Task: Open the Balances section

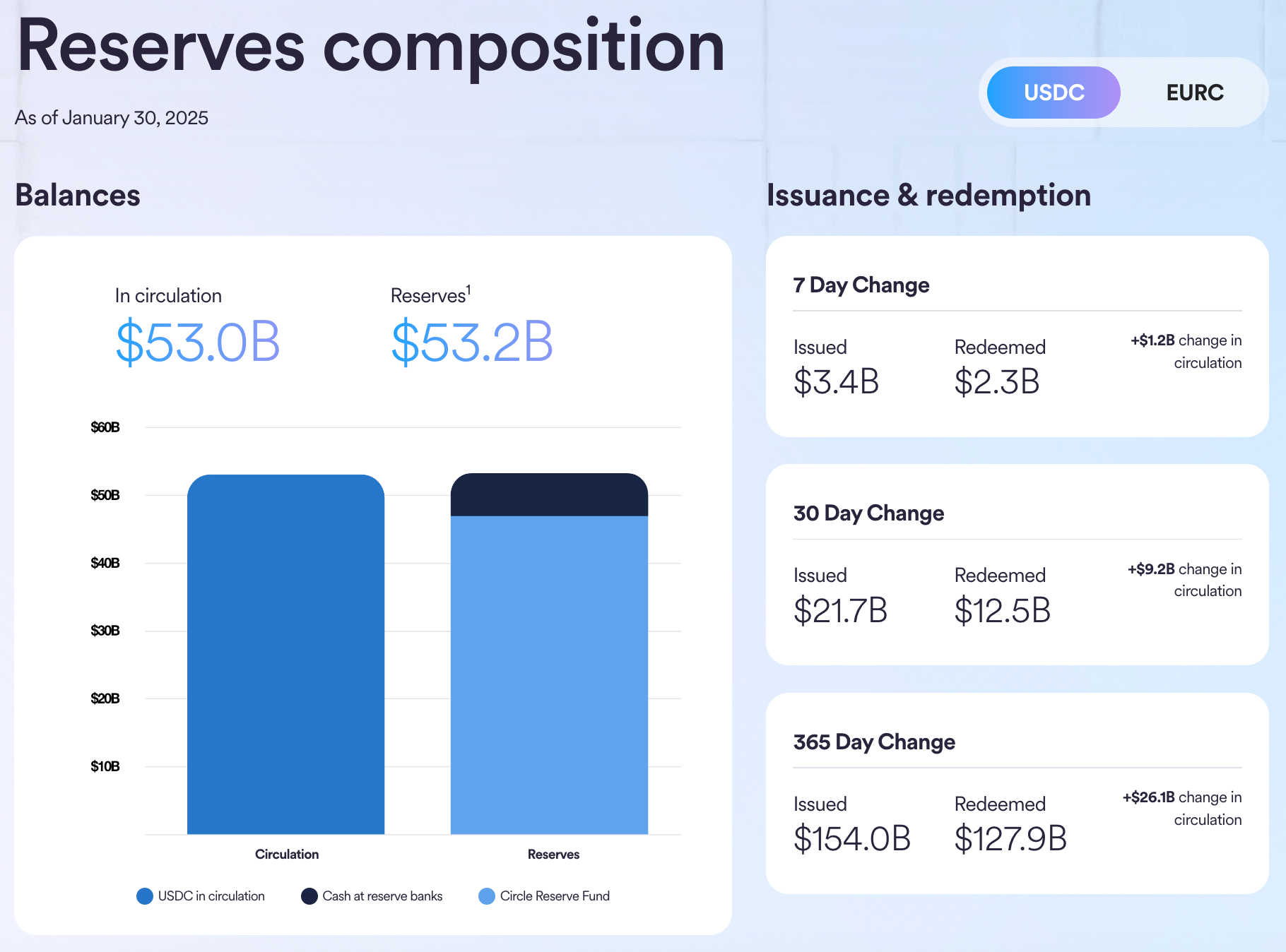Action: (78, 196)
